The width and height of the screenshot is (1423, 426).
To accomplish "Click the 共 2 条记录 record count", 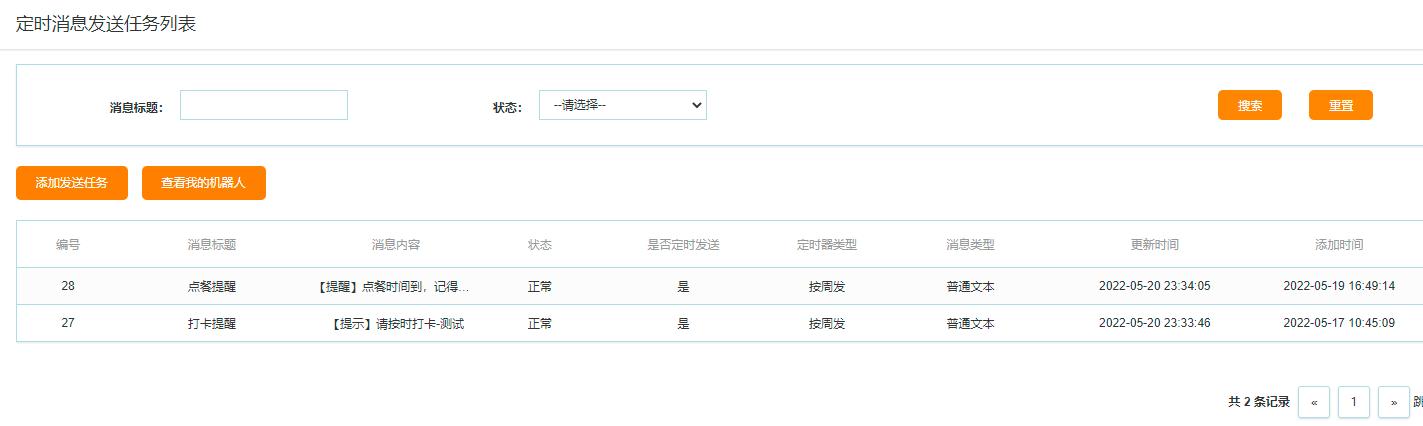I will click(x=1259, y=402).
